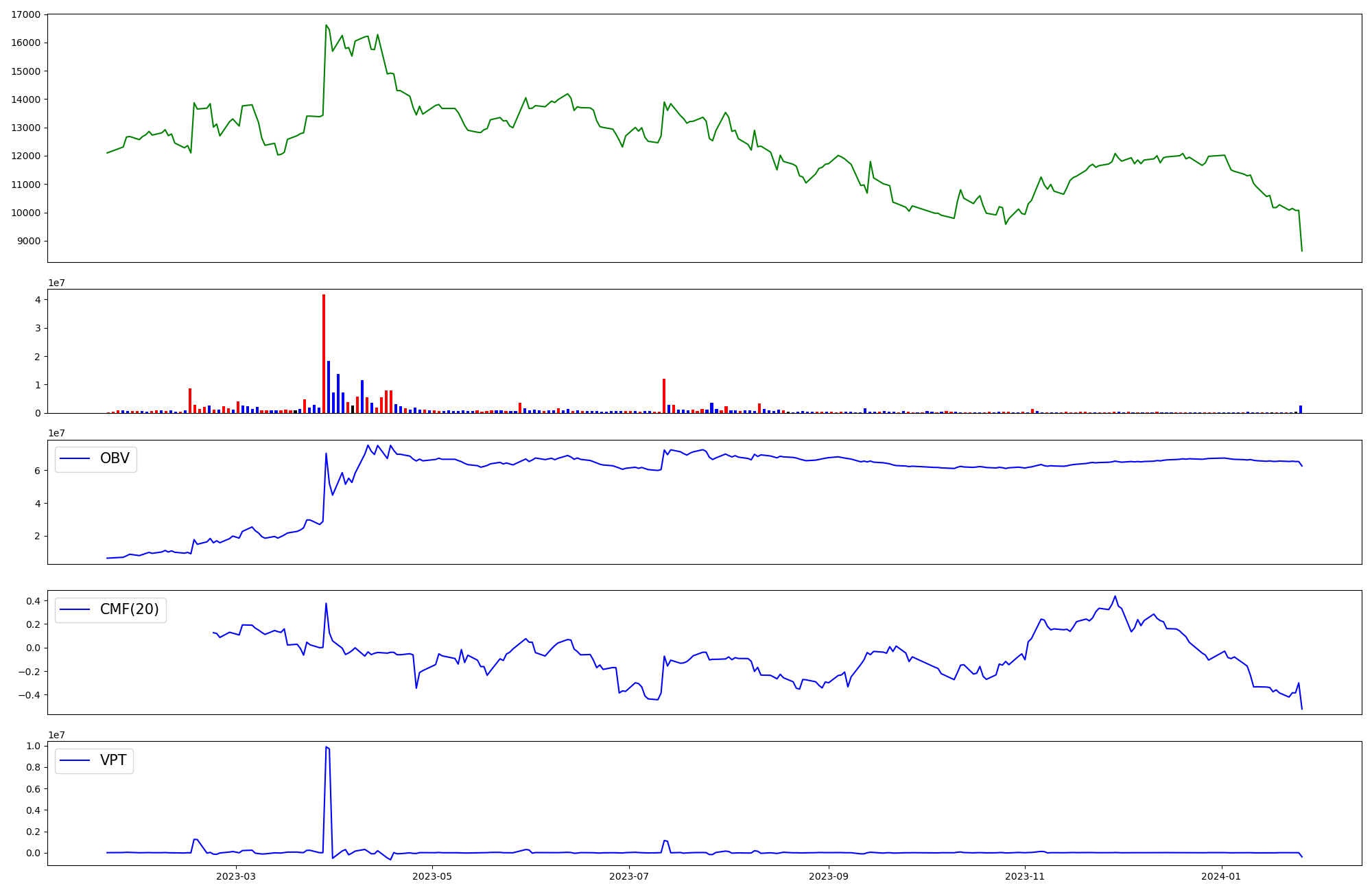Click the tallest red volume bar

tap(324, 353)
